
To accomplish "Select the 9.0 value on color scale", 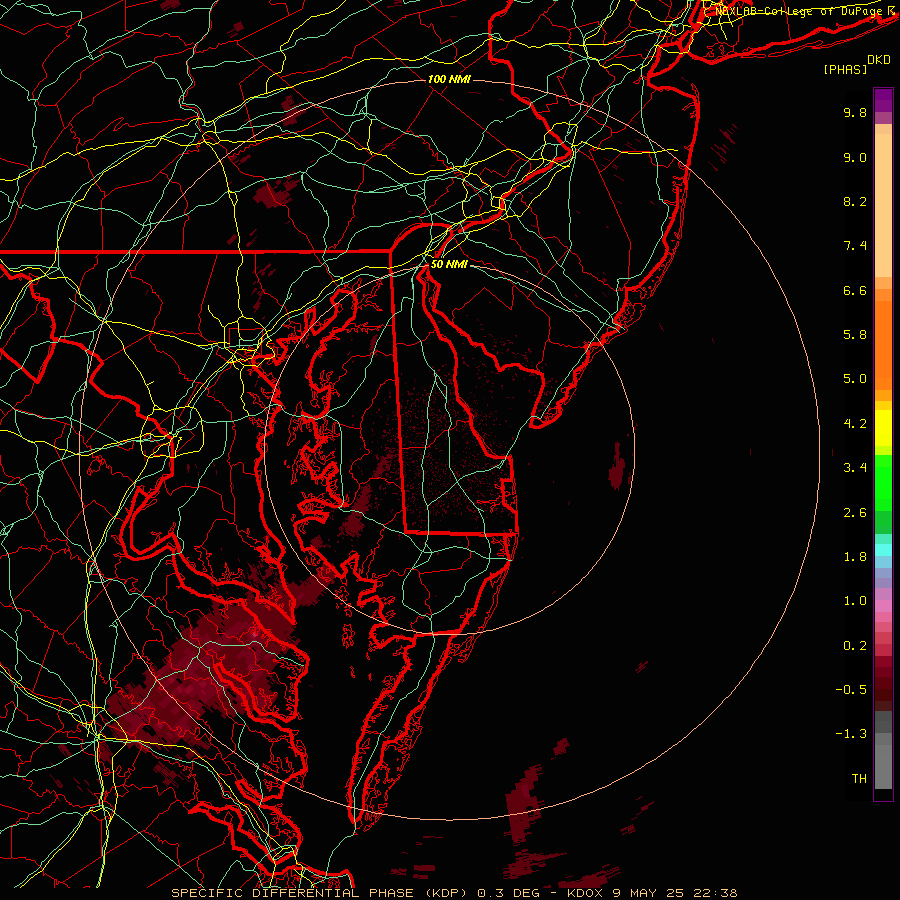I will click(855, 157).
